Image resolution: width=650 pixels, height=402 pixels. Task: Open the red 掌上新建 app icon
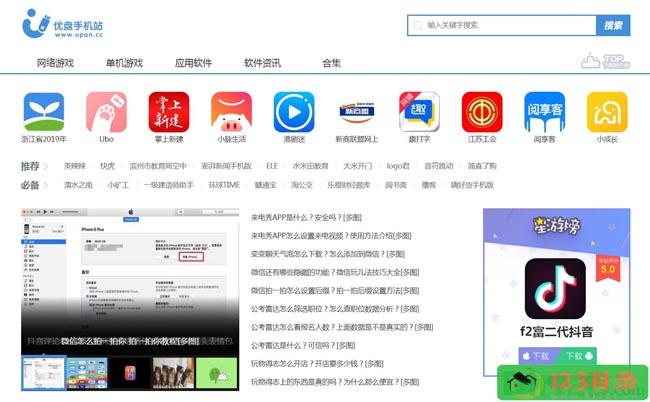[x=168, y=112]
